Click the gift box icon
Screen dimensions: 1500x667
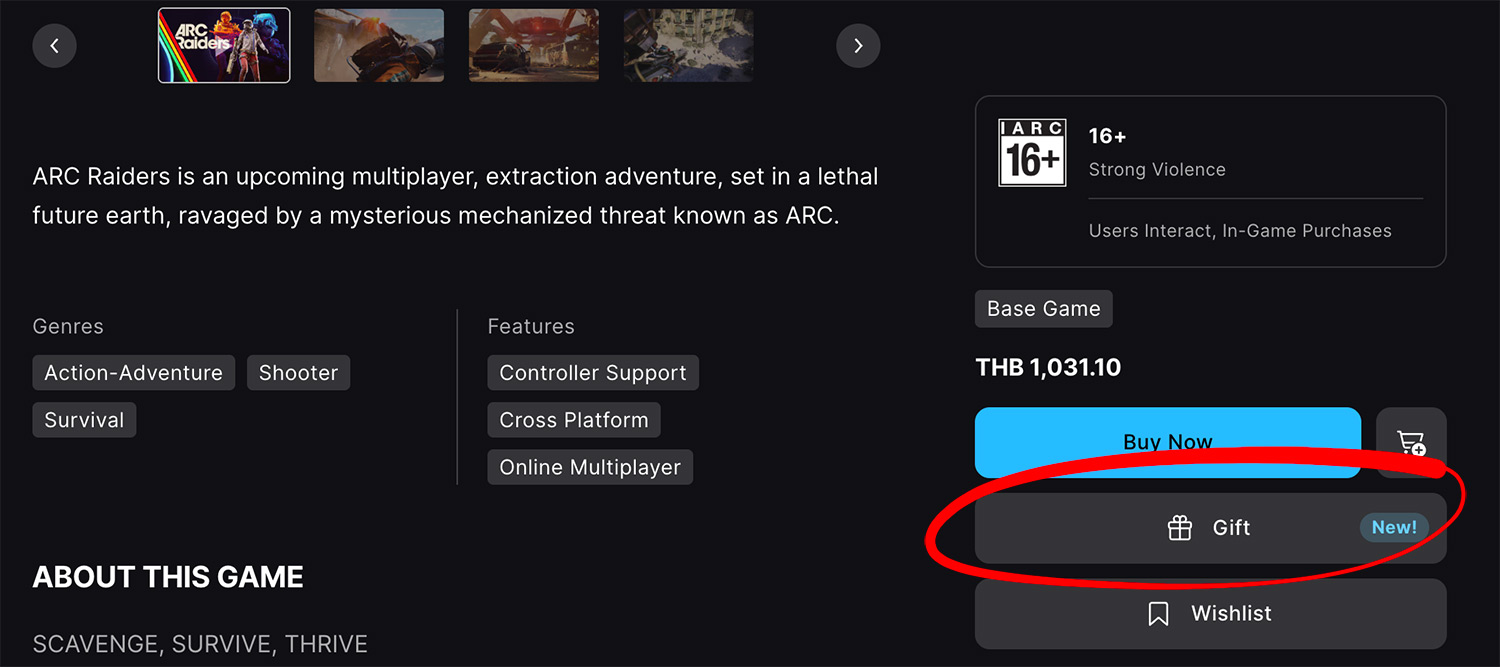(x=1180, y=528)
